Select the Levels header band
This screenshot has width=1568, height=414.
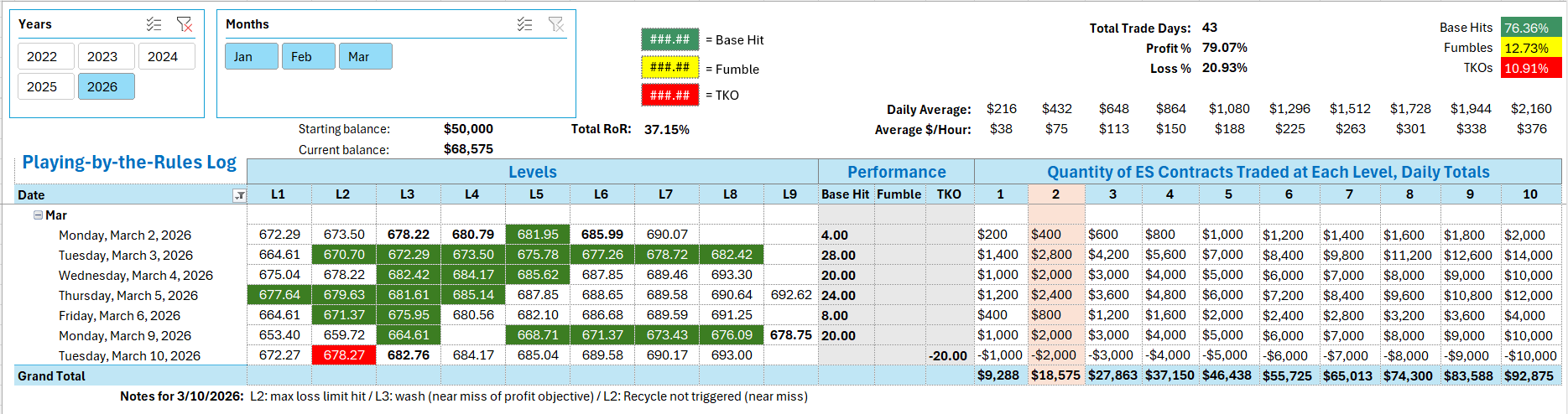click(532, 172)
